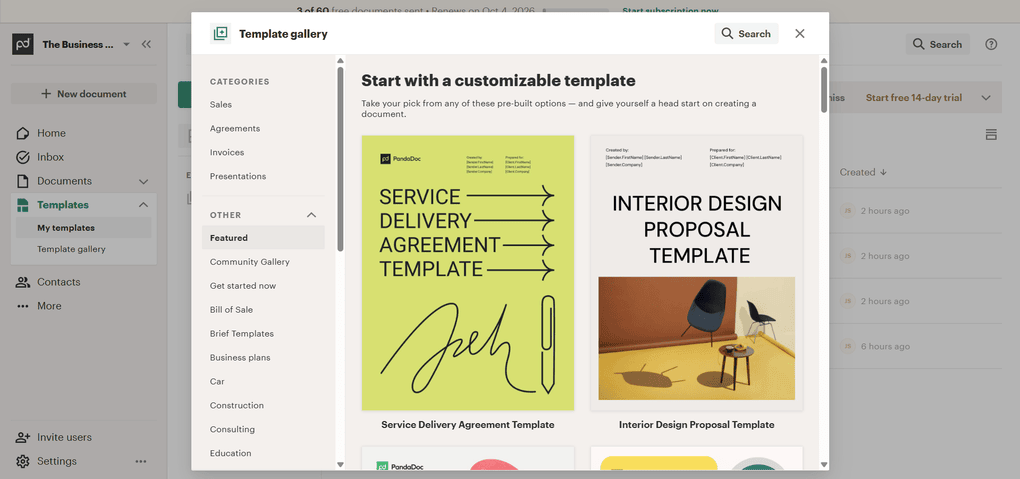1020x479 pixels.
Task: Select the Invoices category
Action: [x=227, y=152]
